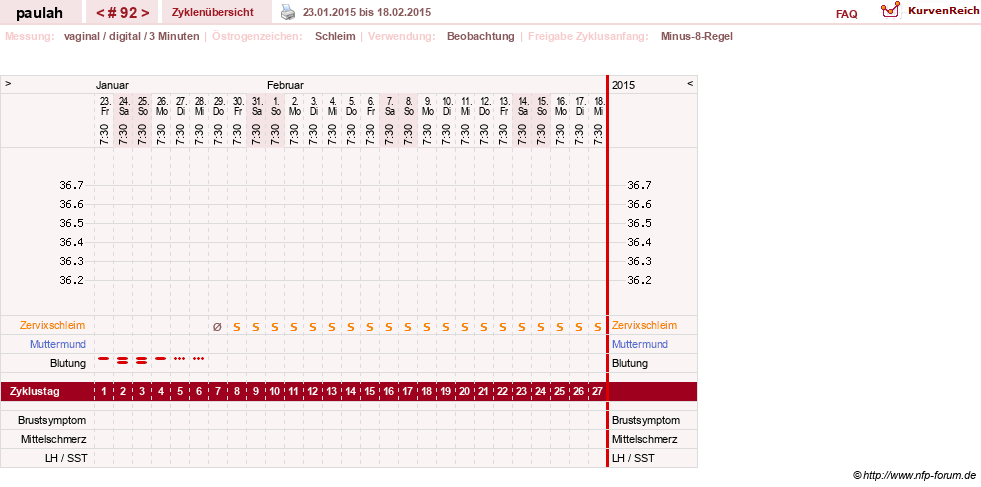This screenshot has height=487, width=981.
Task: Click cycle day 10 in Zyklustag row
Action: [275, 392]
